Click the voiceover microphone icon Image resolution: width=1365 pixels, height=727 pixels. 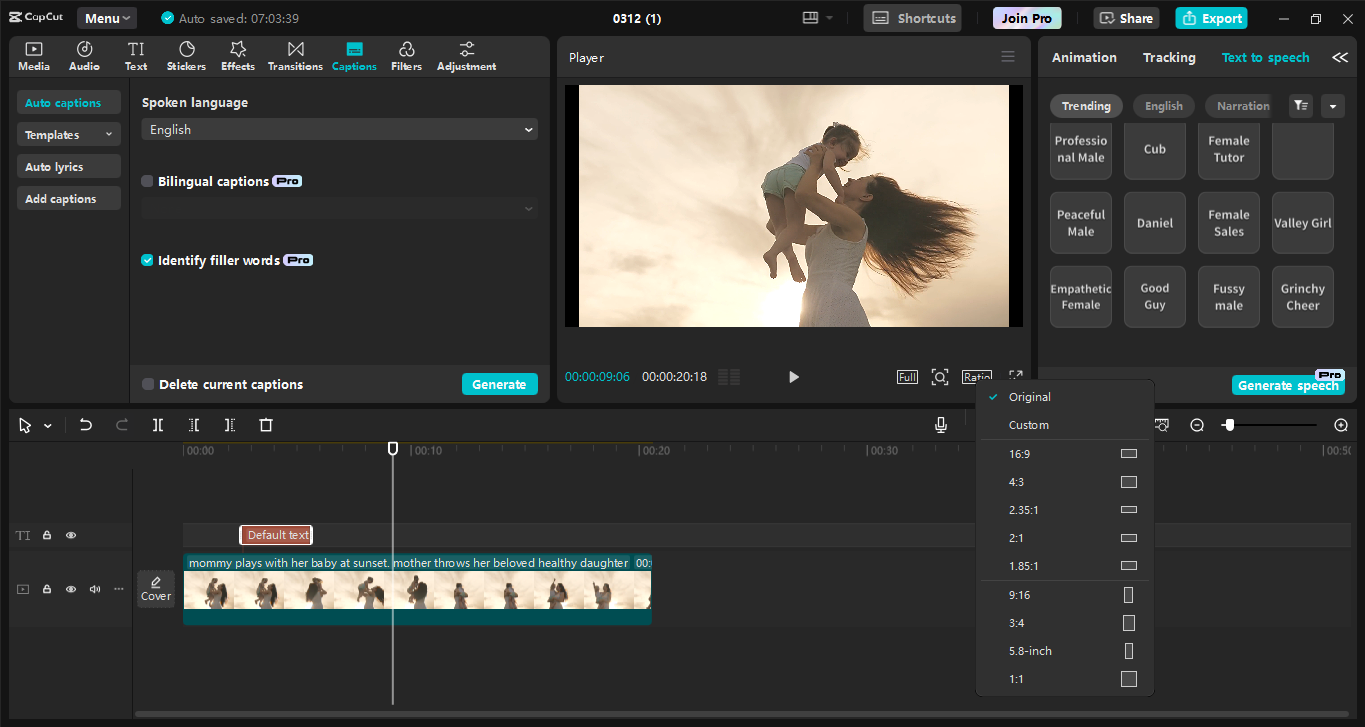[x=940, y=424]
